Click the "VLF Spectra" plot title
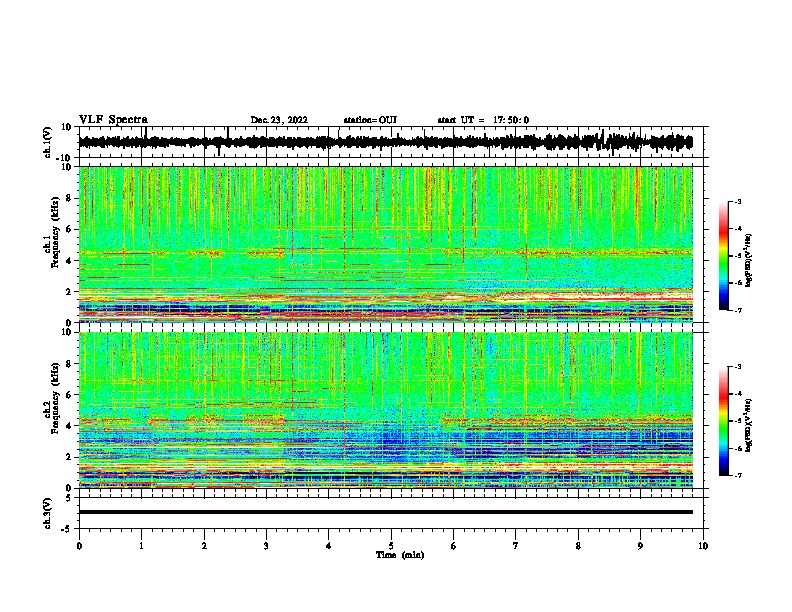This screenshot has height=612, width=792. click(x=113, y=120)
